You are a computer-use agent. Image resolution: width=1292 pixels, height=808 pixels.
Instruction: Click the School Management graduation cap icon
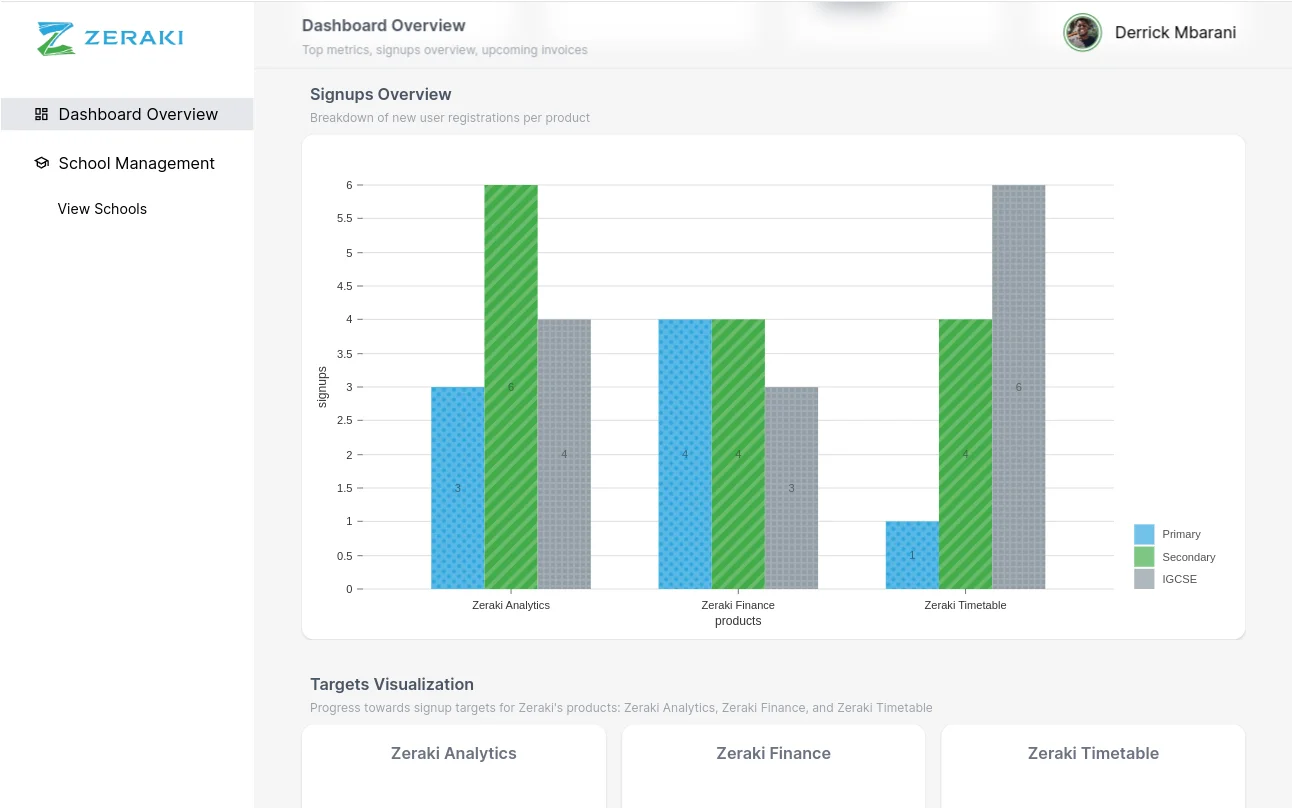[x=41, y=163]
